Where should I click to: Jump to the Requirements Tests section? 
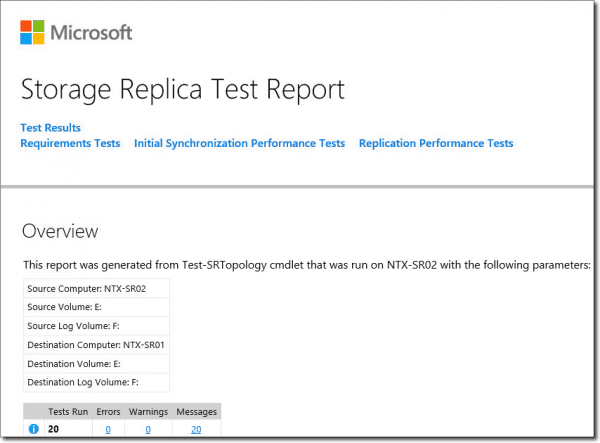[70, 143]
